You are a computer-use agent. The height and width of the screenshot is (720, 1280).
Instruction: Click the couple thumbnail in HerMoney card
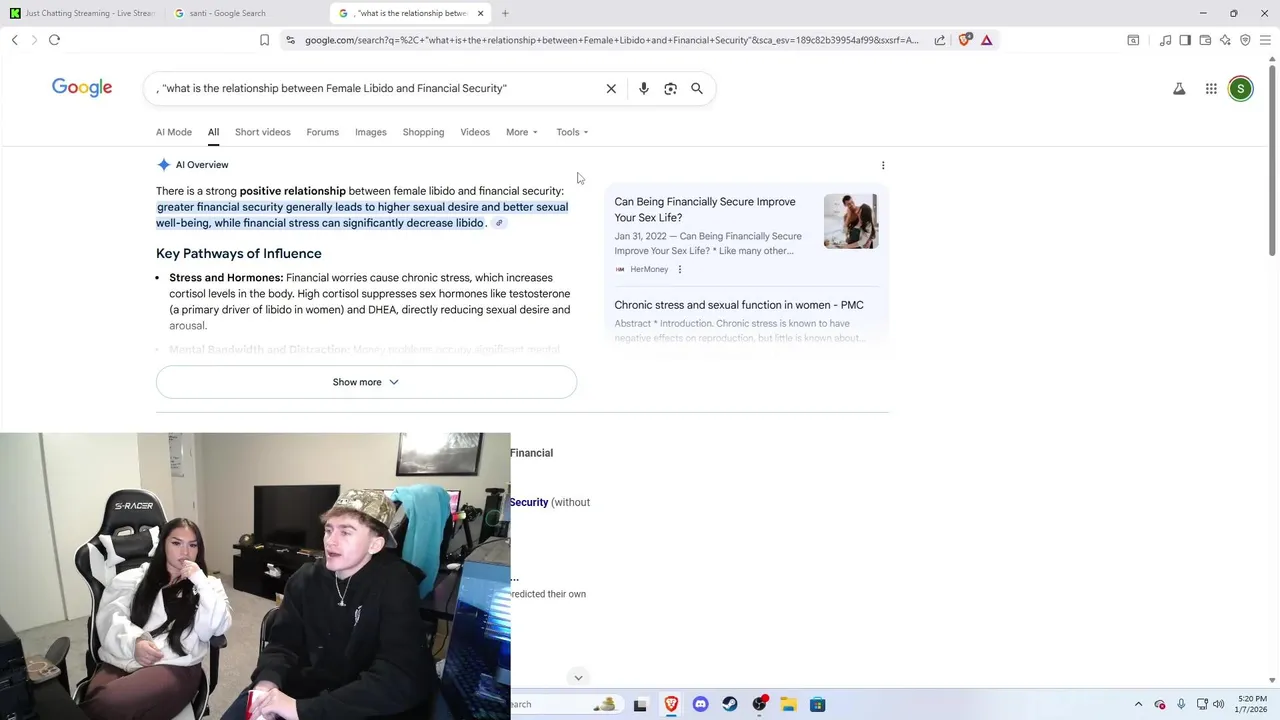click(851, 221)
